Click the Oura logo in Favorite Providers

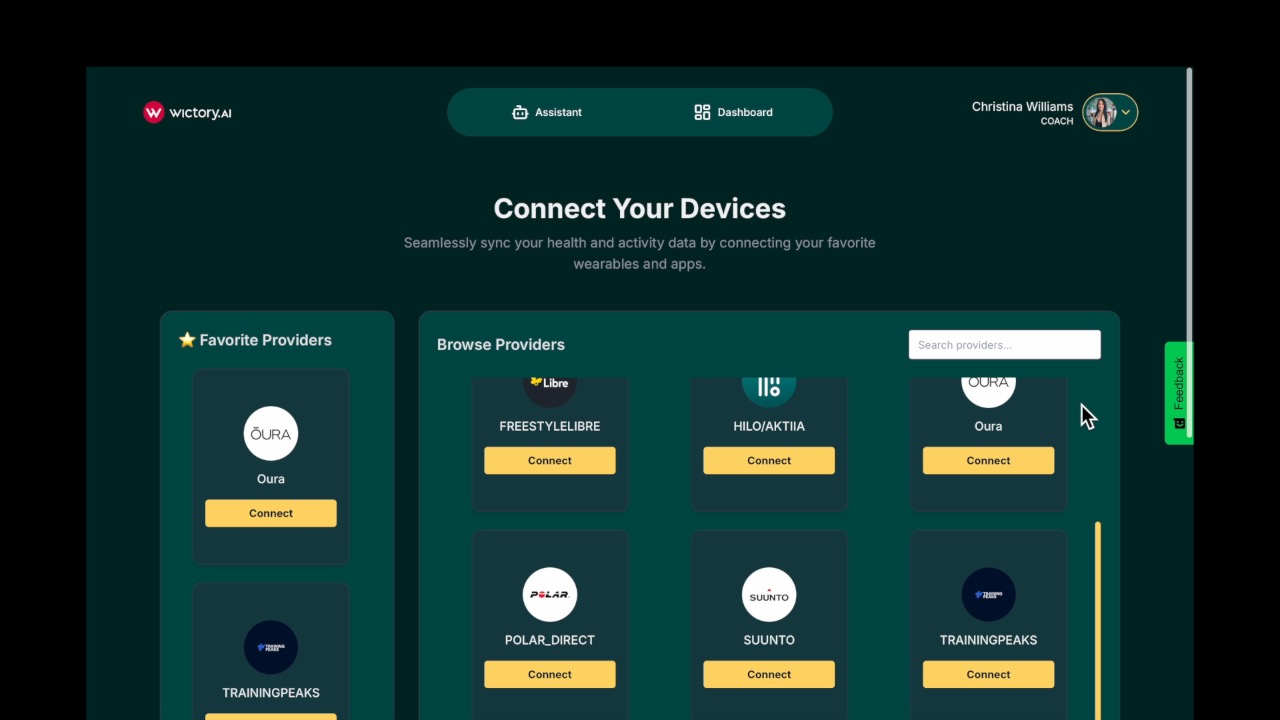pyautogui.click(x=271, y=433)
